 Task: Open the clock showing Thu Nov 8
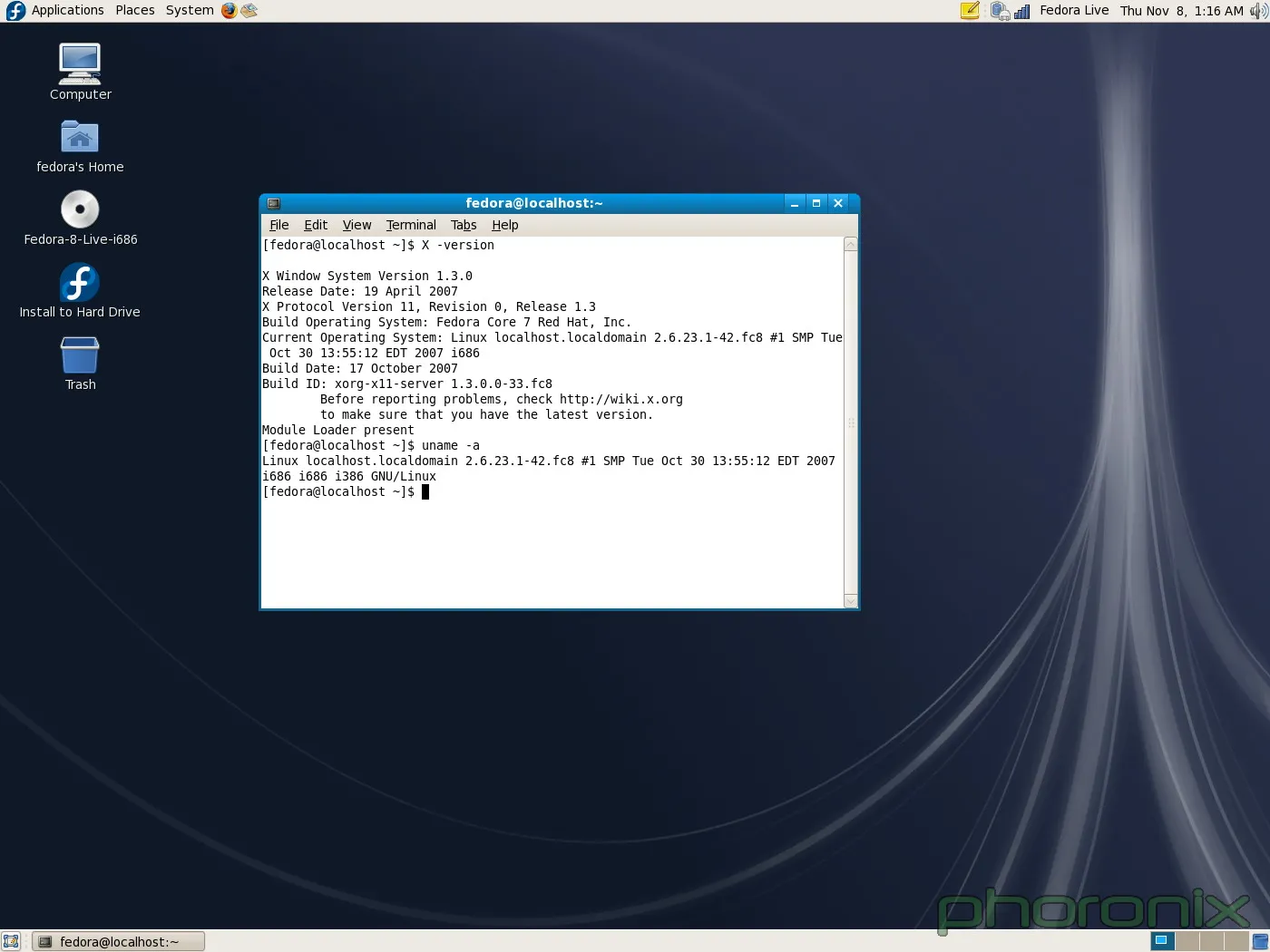pos(1181,11)
